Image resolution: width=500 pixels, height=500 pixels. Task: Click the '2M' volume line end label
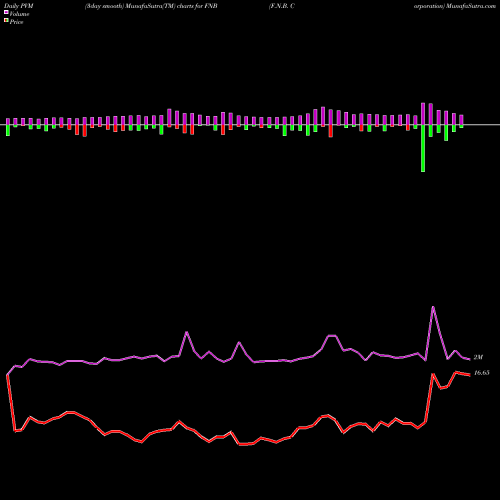point(478,357)
